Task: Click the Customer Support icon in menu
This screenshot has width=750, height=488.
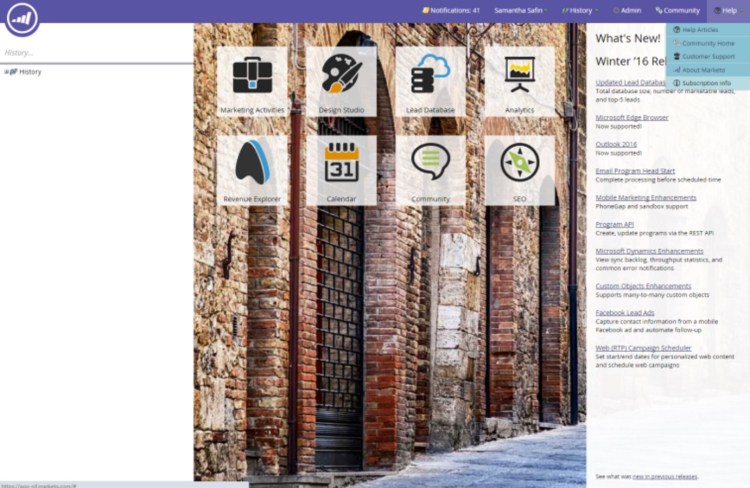Action: click(x=677, y=56)
